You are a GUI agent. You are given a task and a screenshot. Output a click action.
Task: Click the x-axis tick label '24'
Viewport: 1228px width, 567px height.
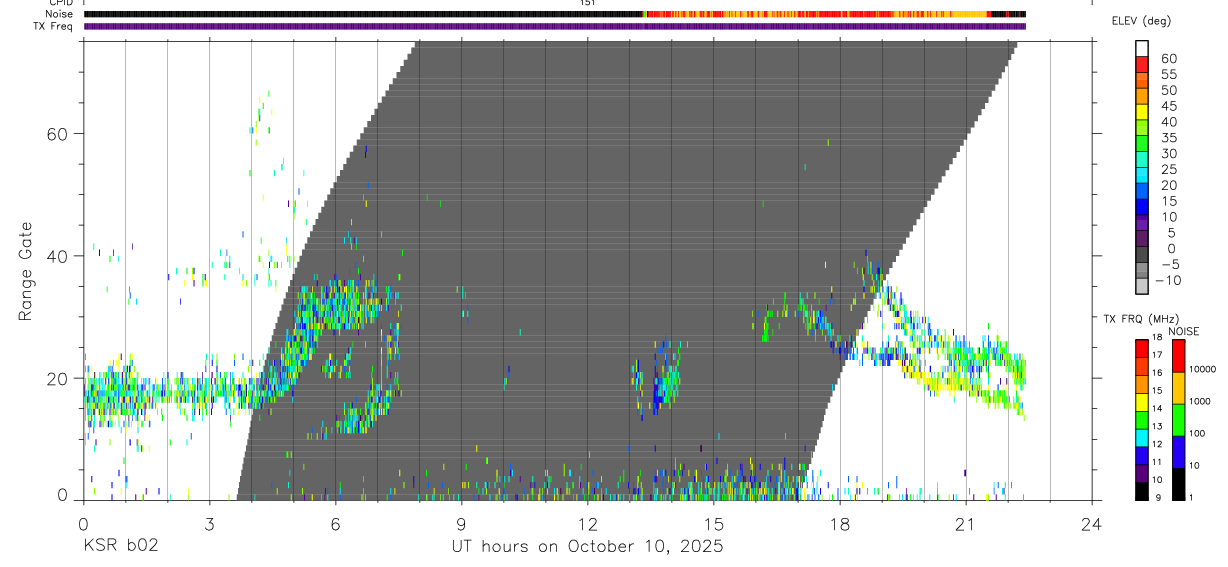click(x=1092, y=524)
